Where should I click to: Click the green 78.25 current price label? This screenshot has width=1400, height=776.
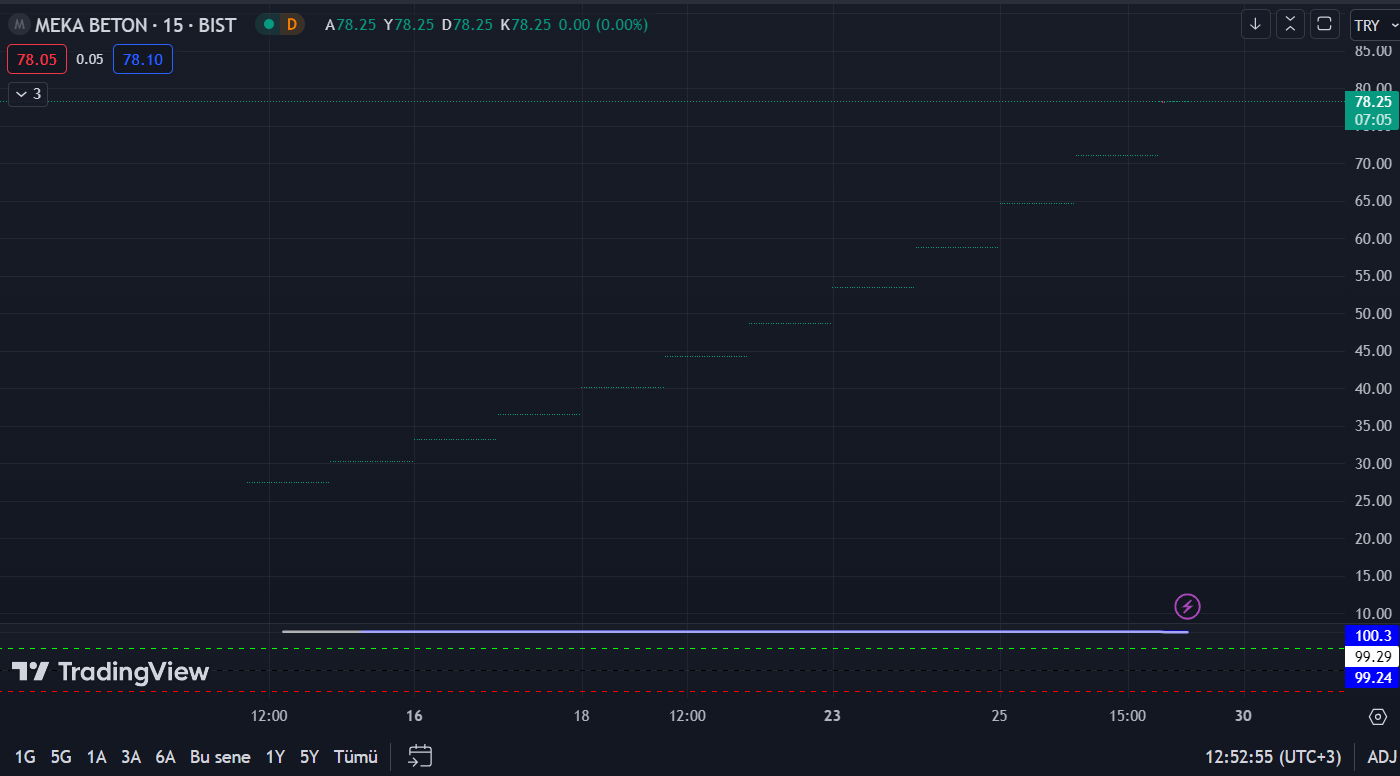1372,110
